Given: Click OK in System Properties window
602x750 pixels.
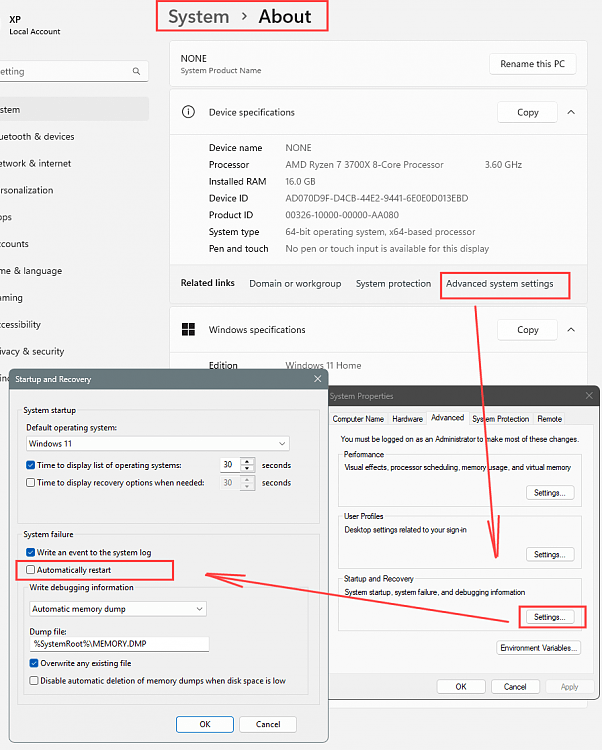Looking at the screenshot, I should tap(461, 686).
